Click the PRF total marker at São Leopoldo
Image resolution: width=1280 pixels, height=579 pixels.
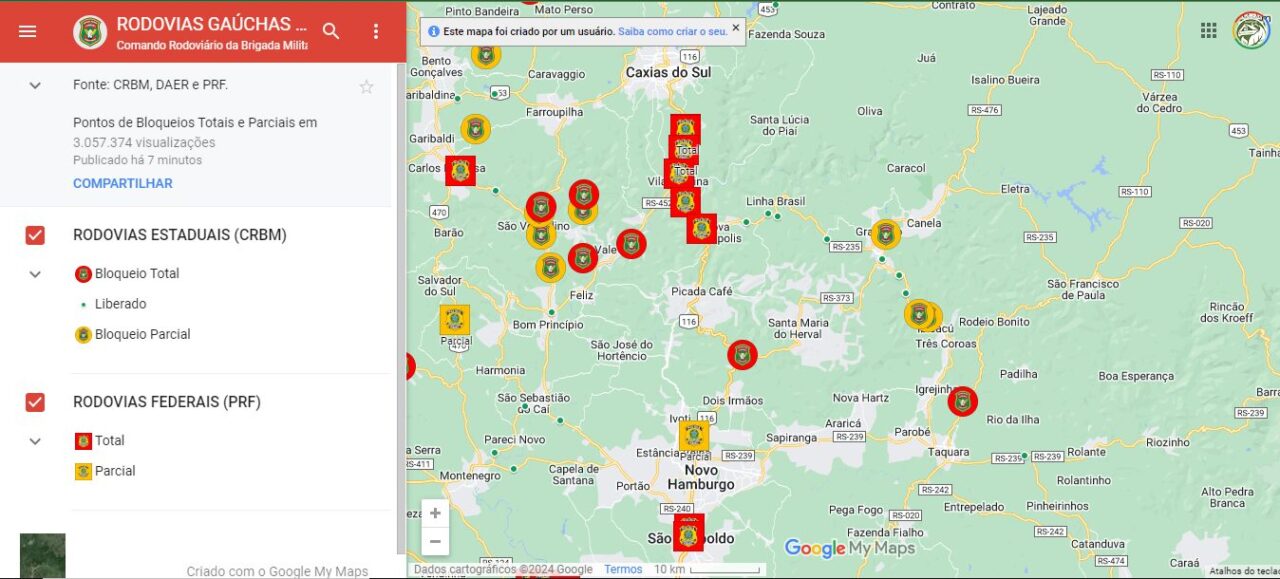[688, 533]
